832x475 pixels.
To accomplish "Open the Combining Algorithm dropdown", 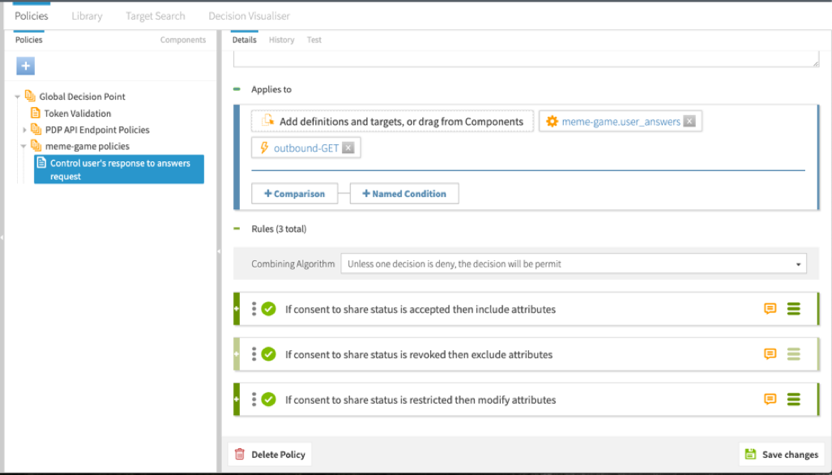I will click(x=573, y=264).
